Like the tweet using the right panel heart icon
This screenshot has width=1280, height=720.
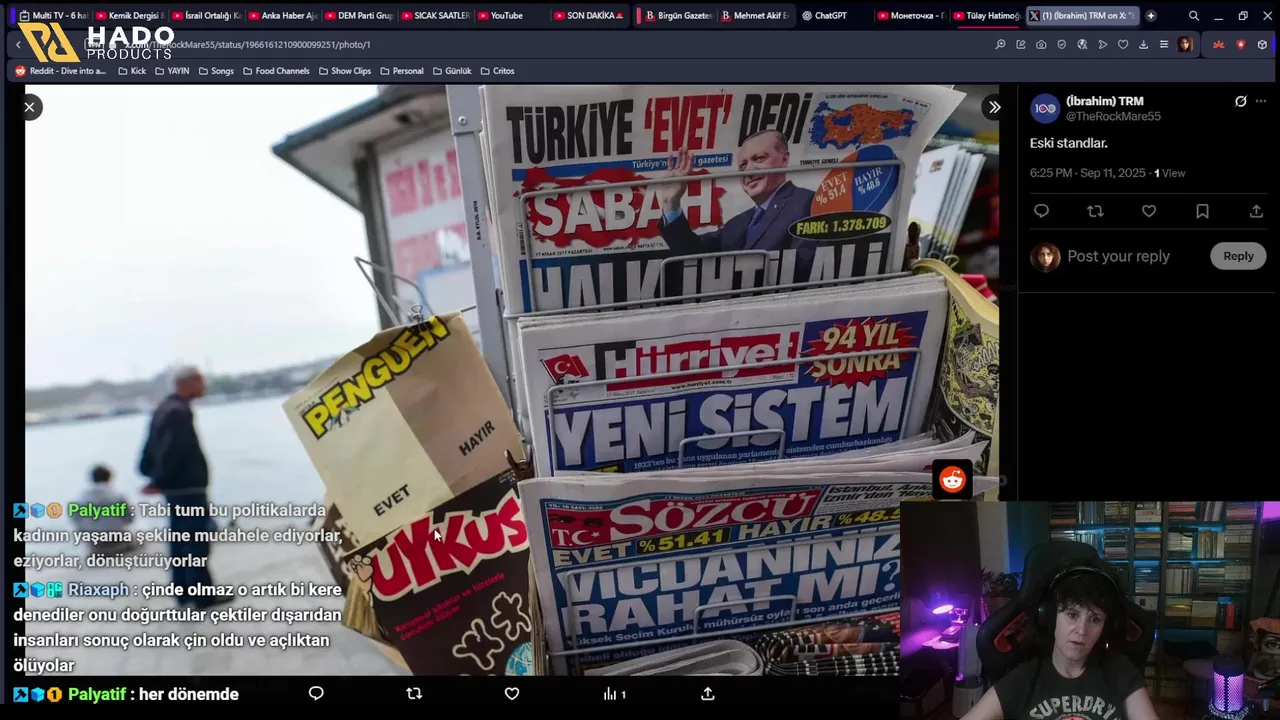[1149, 211]
